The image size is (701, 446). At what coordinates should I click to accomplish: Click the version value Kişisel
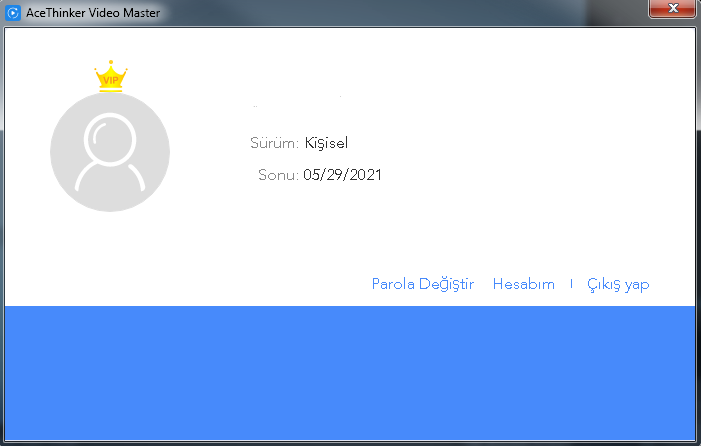(x=326, y=143)
